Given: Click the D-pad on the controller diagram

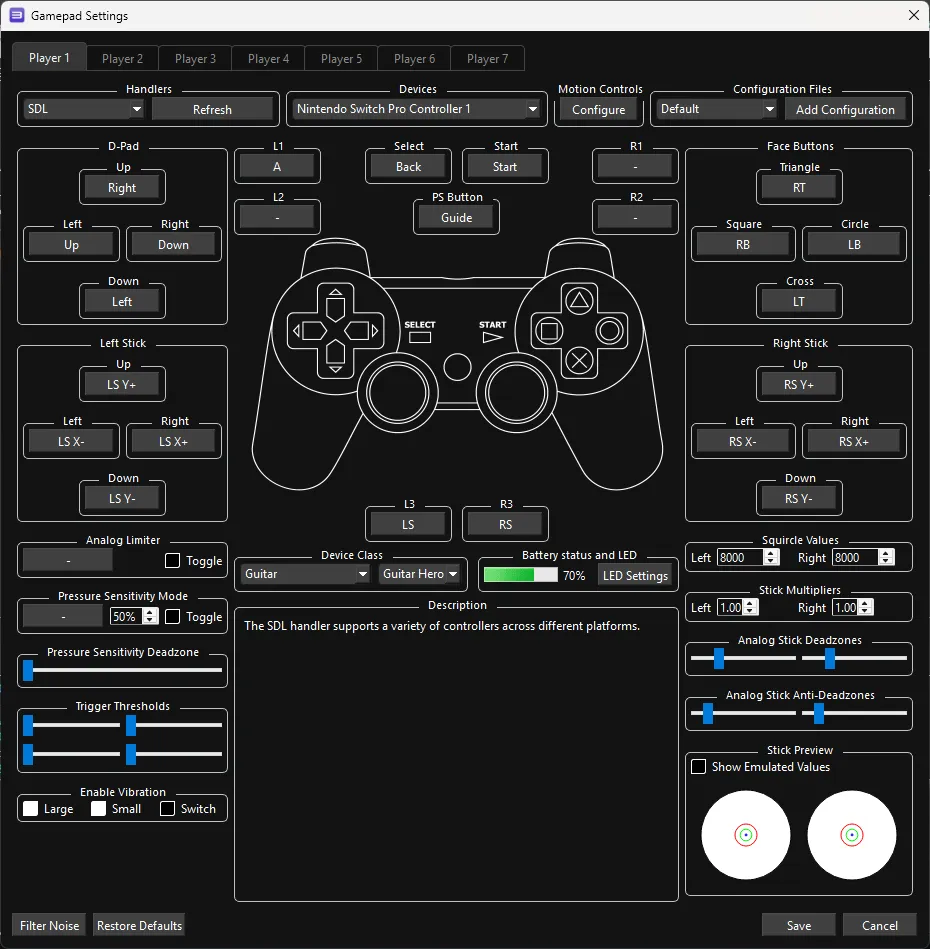Looking at the screenshot, I should coord(336,329).
